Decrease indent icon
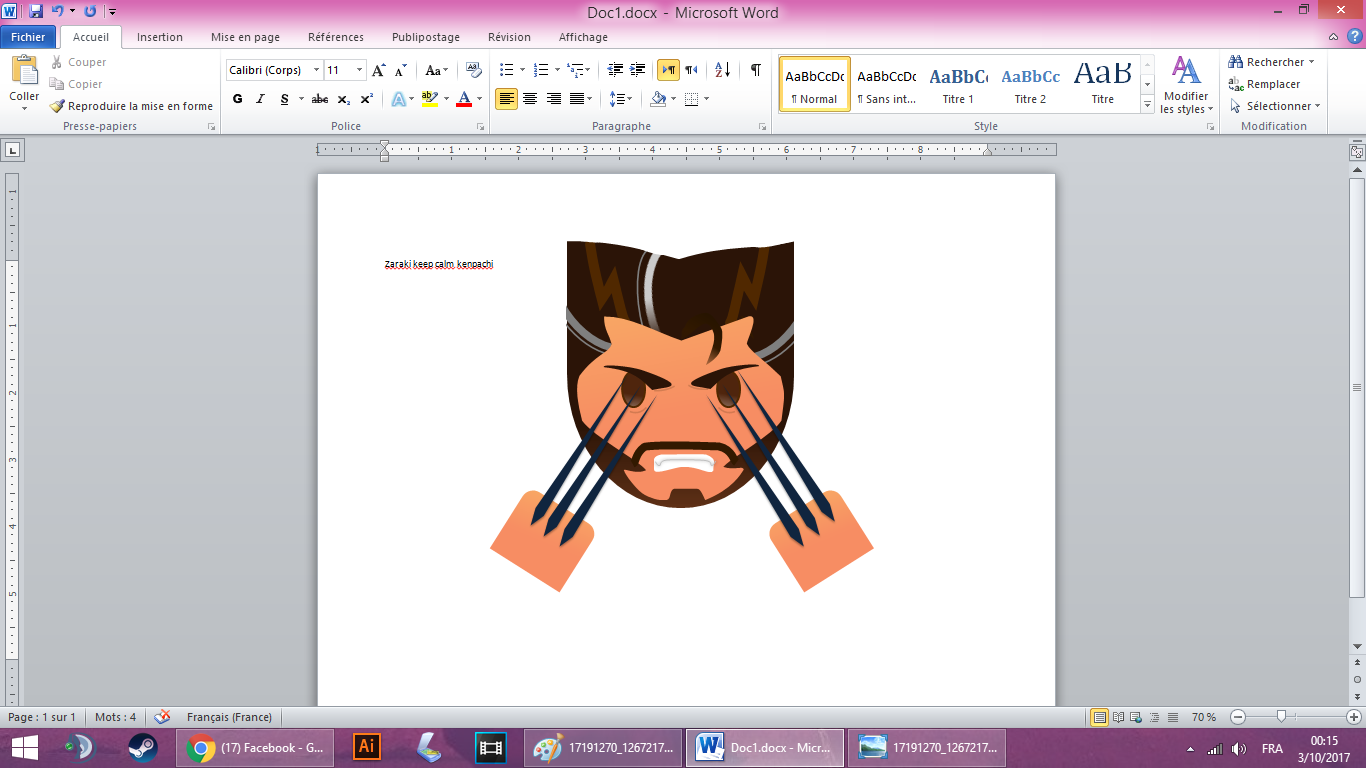This screenshot has width=1366, height=768. tap(615, 70)
